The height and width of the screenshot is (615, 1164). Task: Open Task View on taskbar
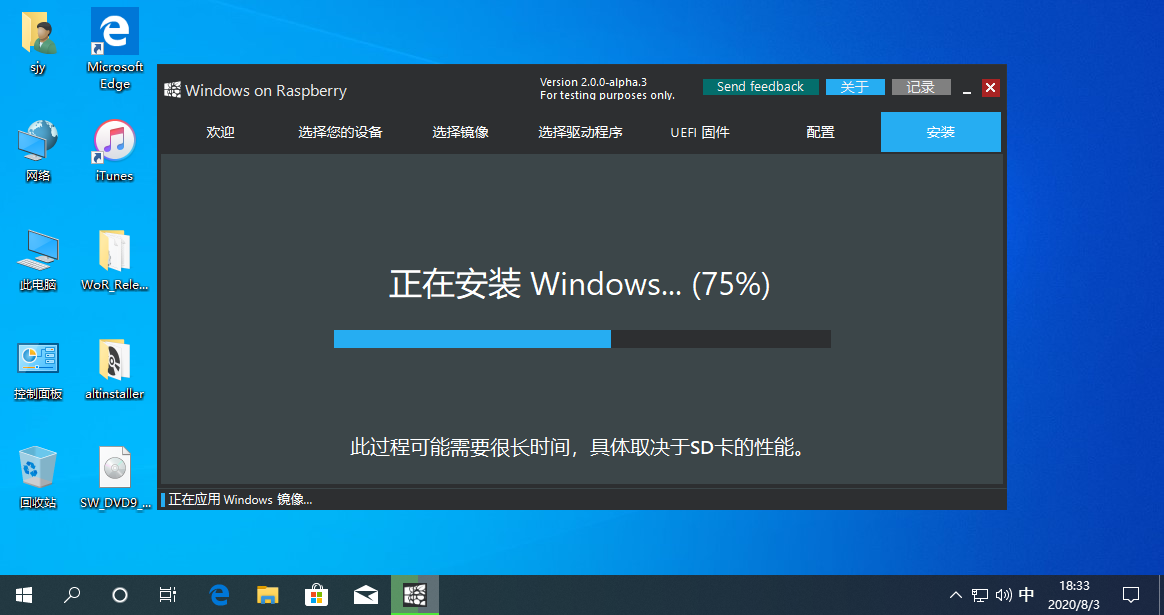click(168, 595)
